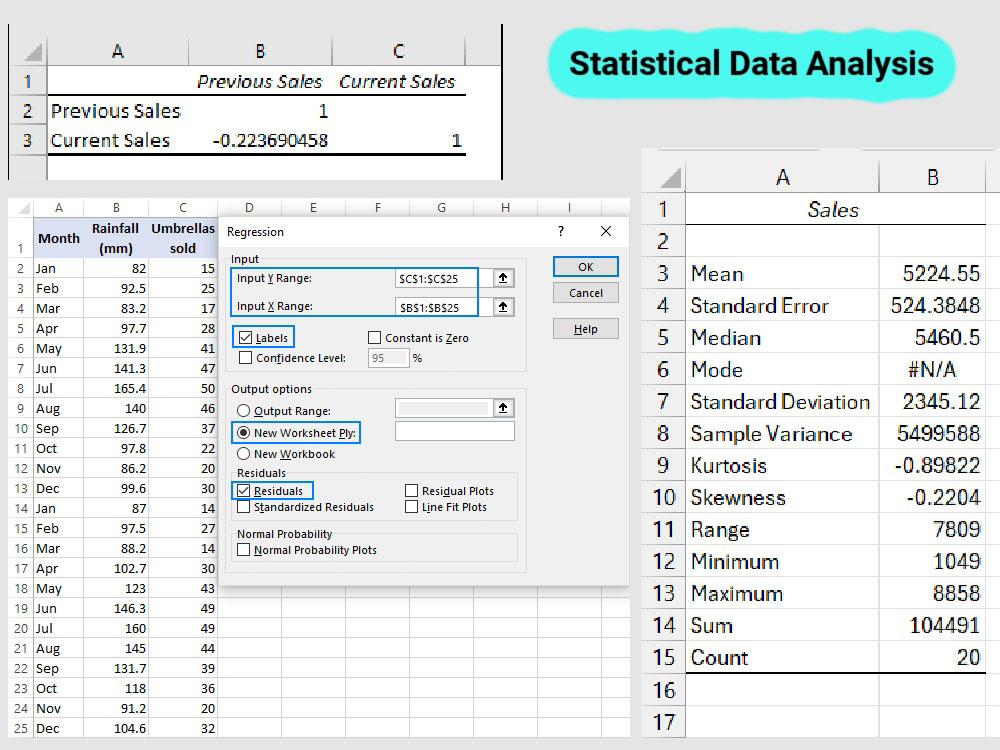Click rainfall value 104.6 in Dec row
This screenshot has height=750, width=1000.
click(116, 728)
